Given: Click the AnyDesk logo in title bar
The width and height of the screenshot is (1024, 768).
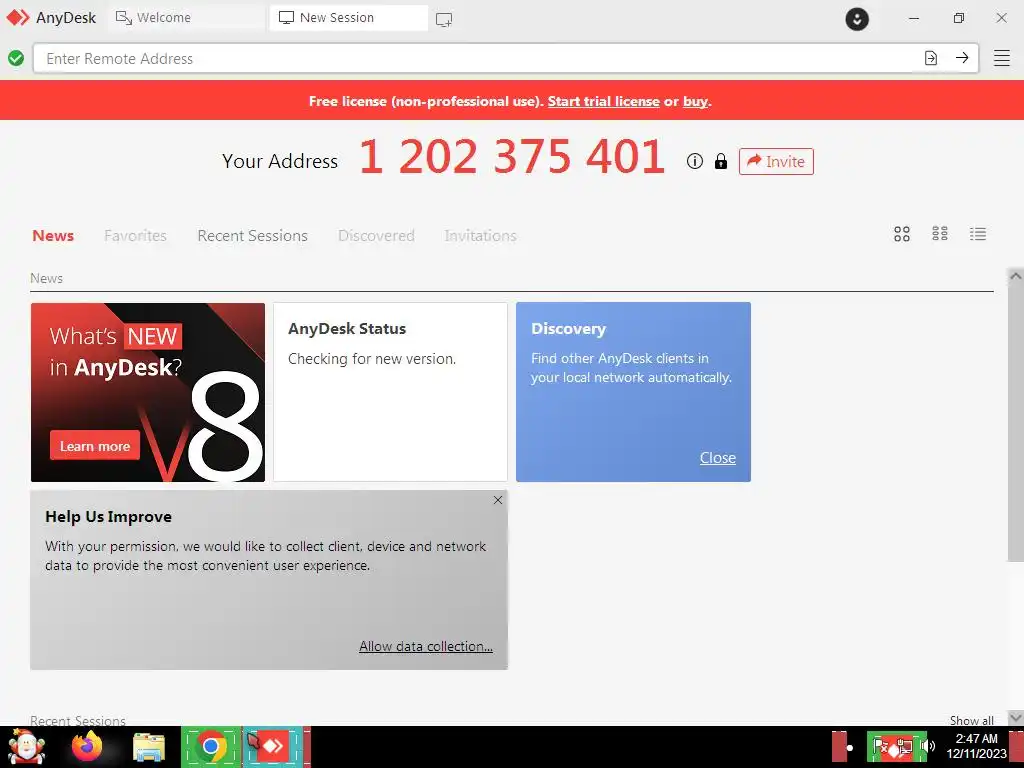Looking at the screenshot, I should point(18,18).
